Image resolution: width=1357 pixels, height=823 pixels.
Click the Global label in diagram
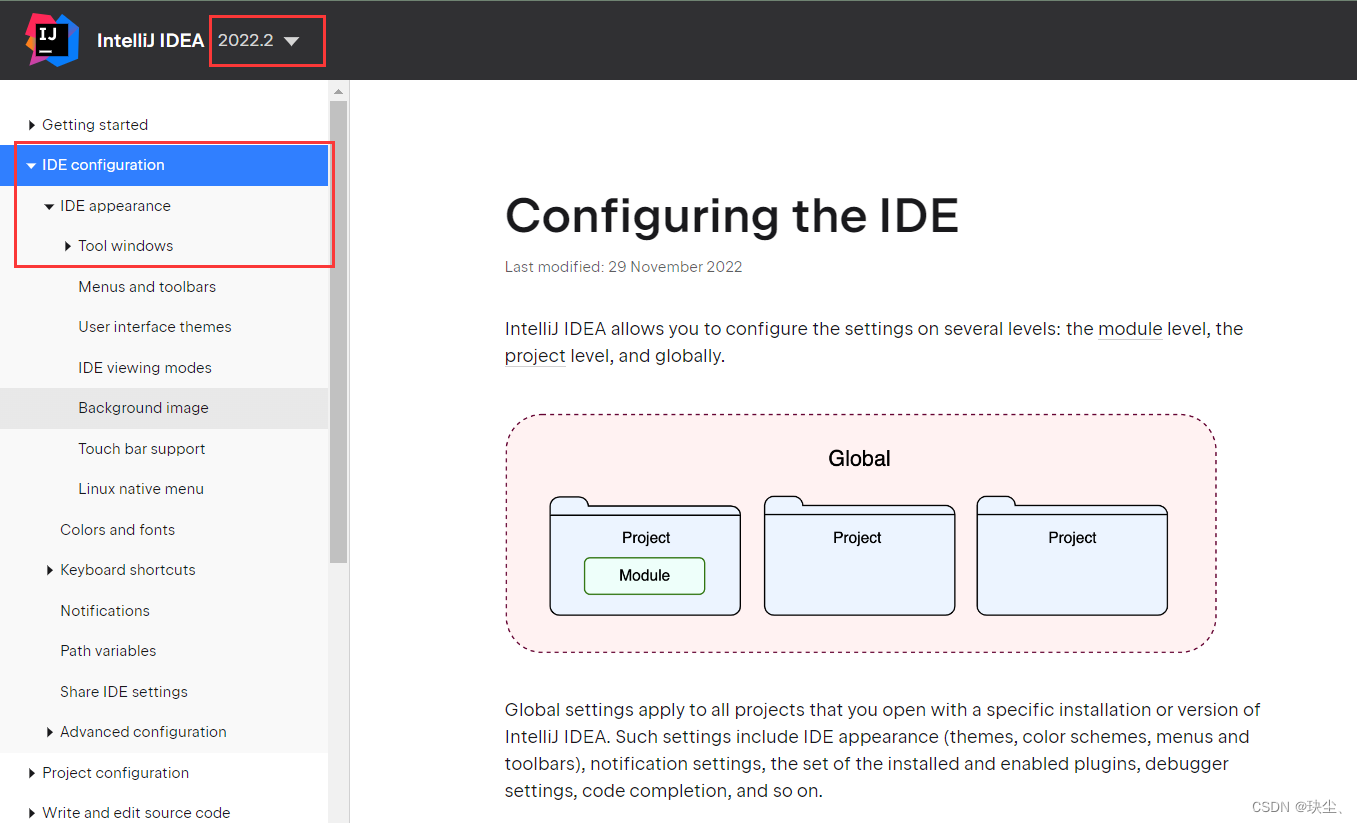click(859, 459)
